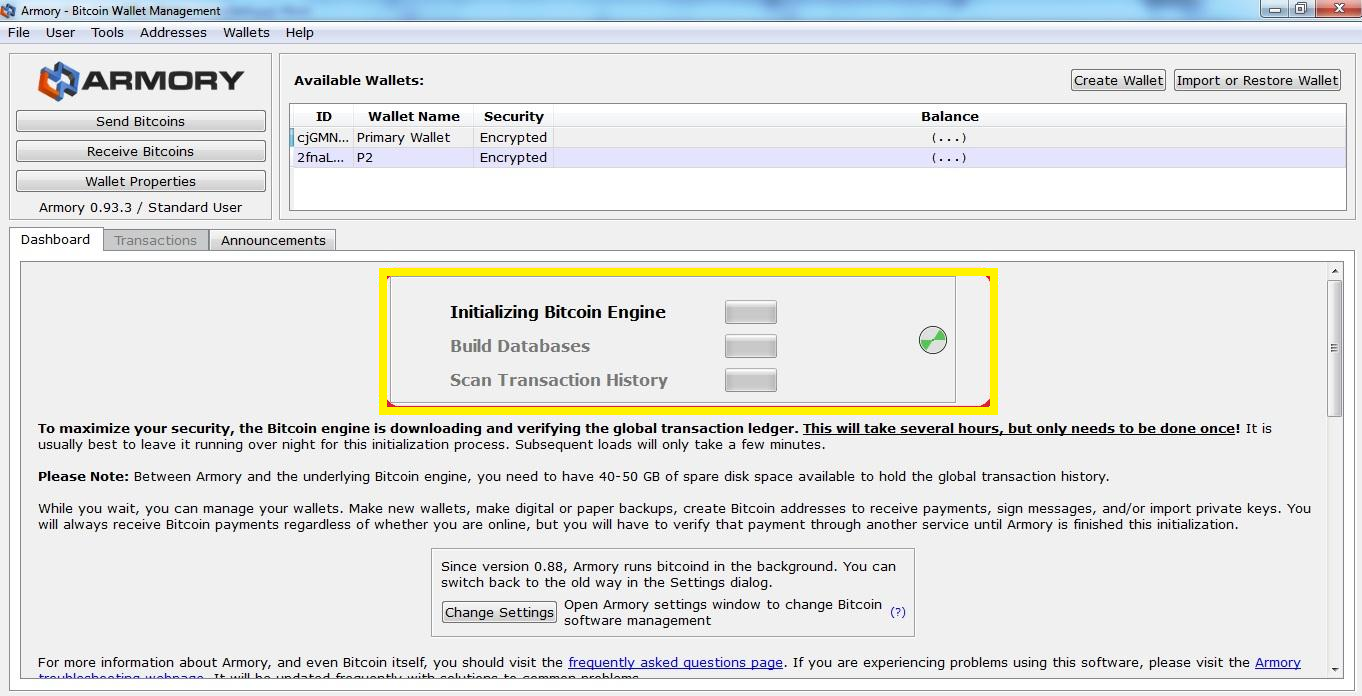Minimize the Armory window

point(1274,10)
